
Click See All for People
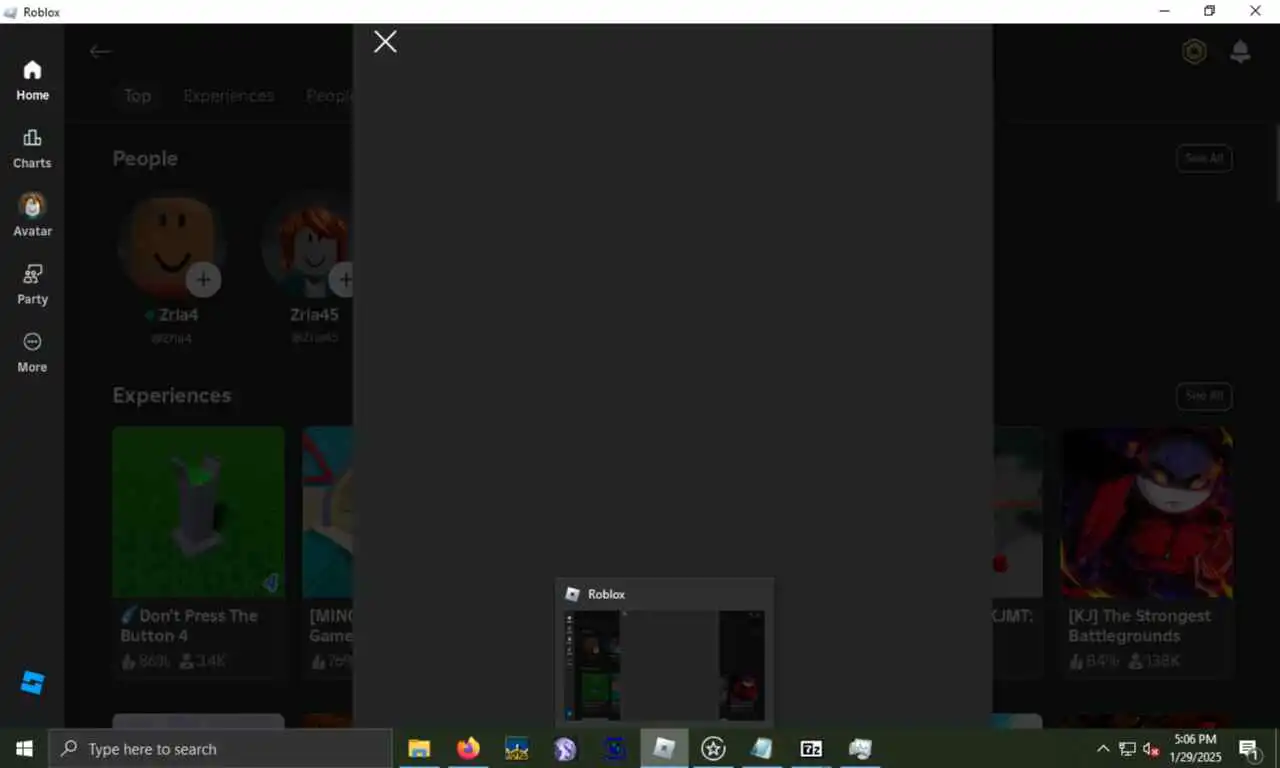(x=1204, y=158)
